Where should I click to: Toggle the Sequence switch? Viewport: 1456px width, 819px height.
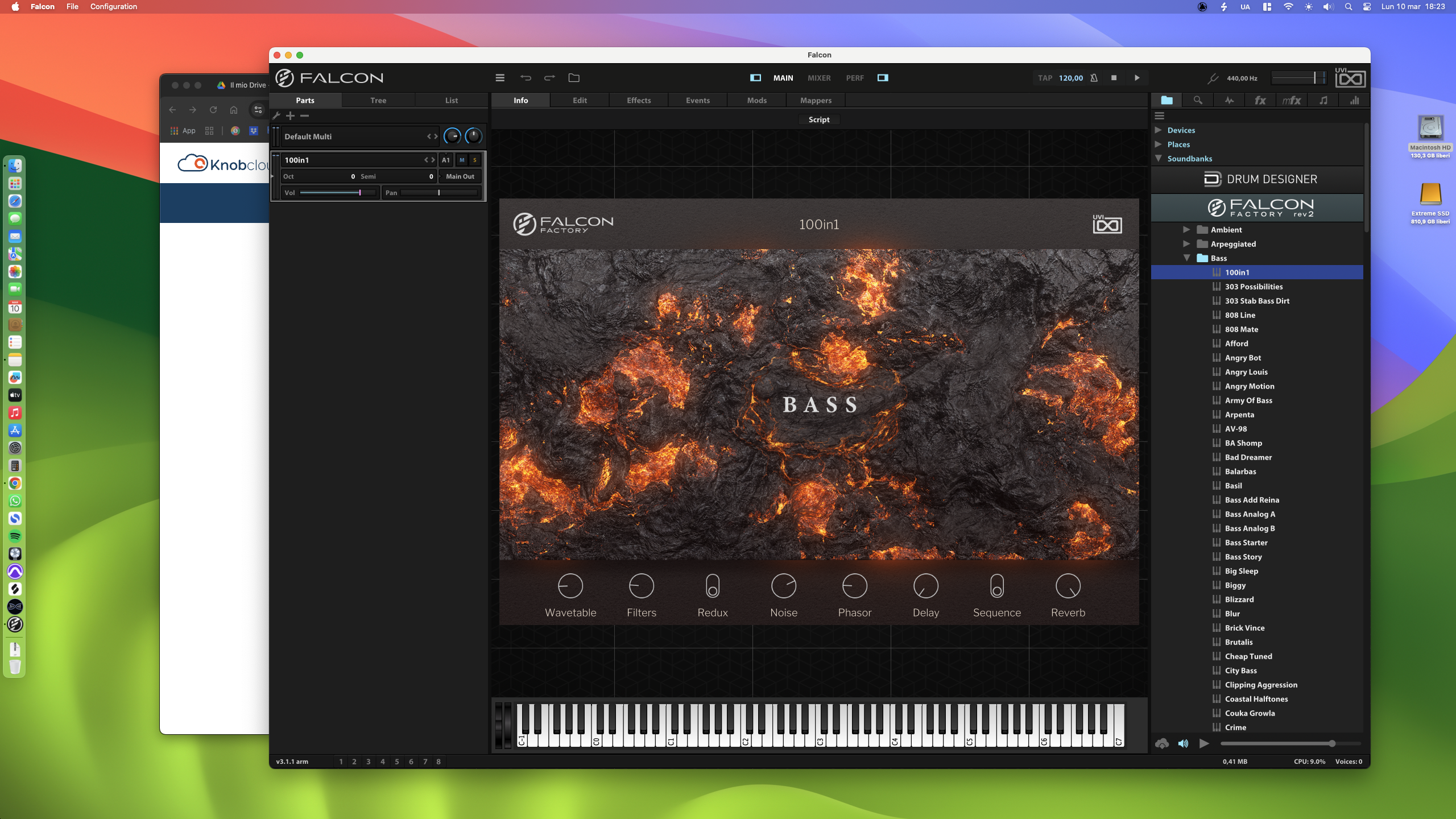click(x=996, y=586)
